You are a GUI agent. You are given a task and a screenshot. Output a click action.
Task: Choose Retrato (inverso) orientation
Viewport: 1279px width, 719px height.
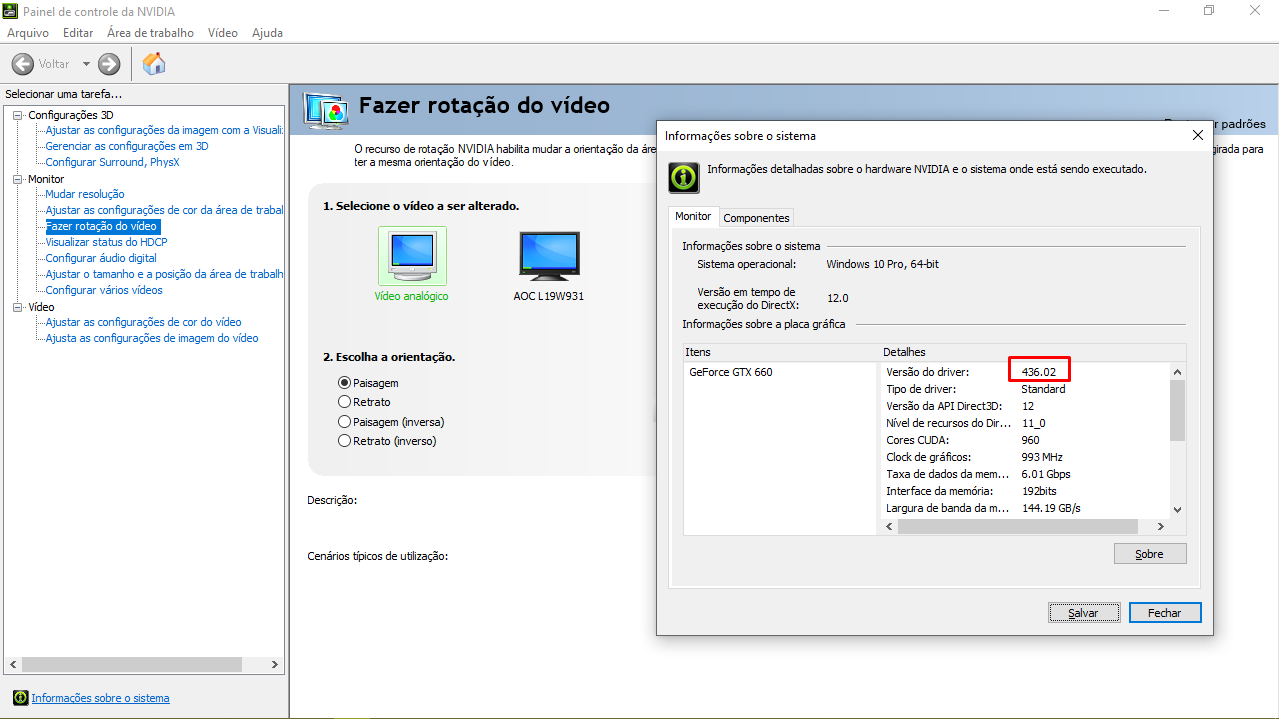(x=345, y=441)
